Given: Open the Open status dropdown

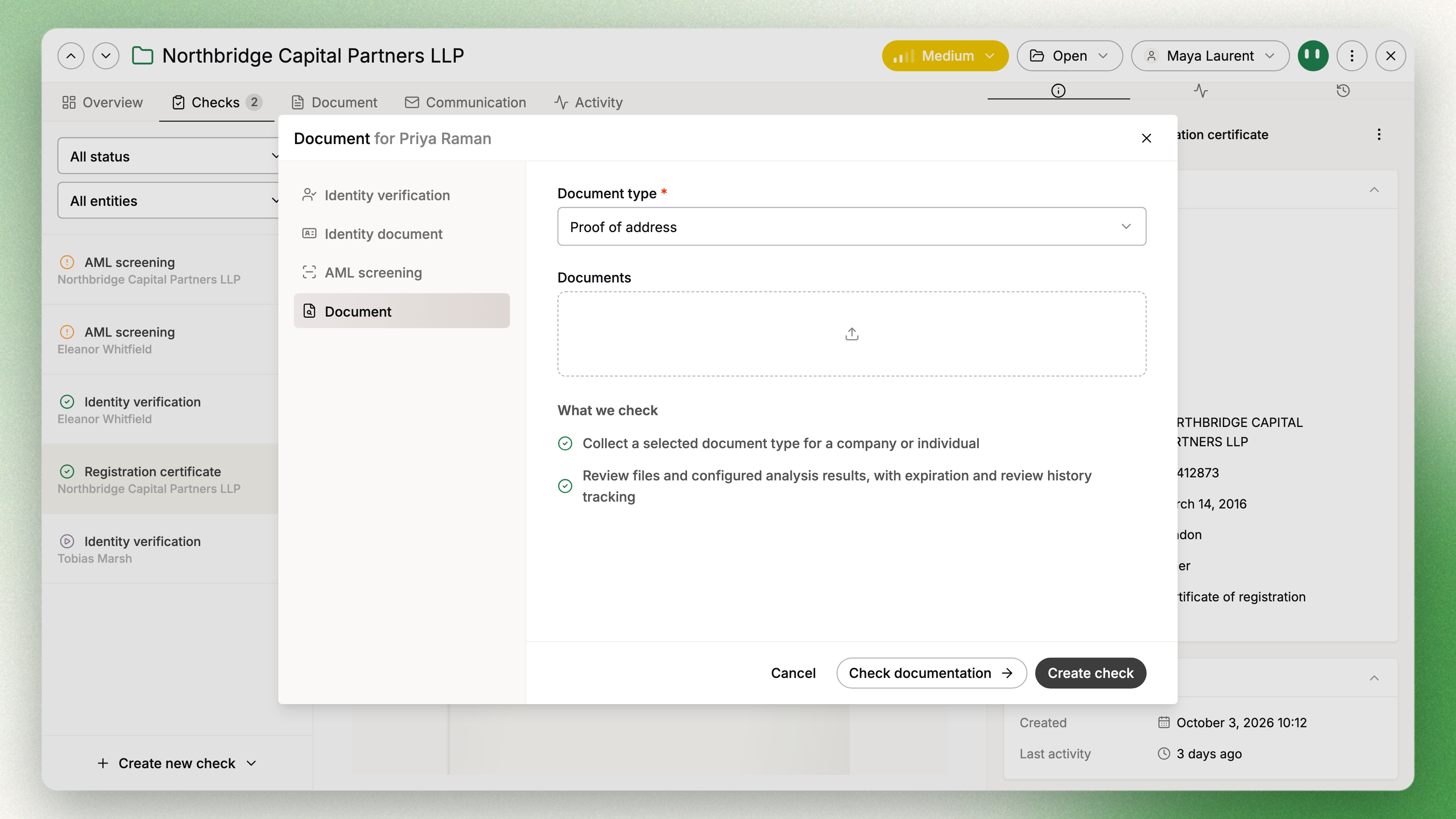Looking at the screenshot, I should [1069, 56].
